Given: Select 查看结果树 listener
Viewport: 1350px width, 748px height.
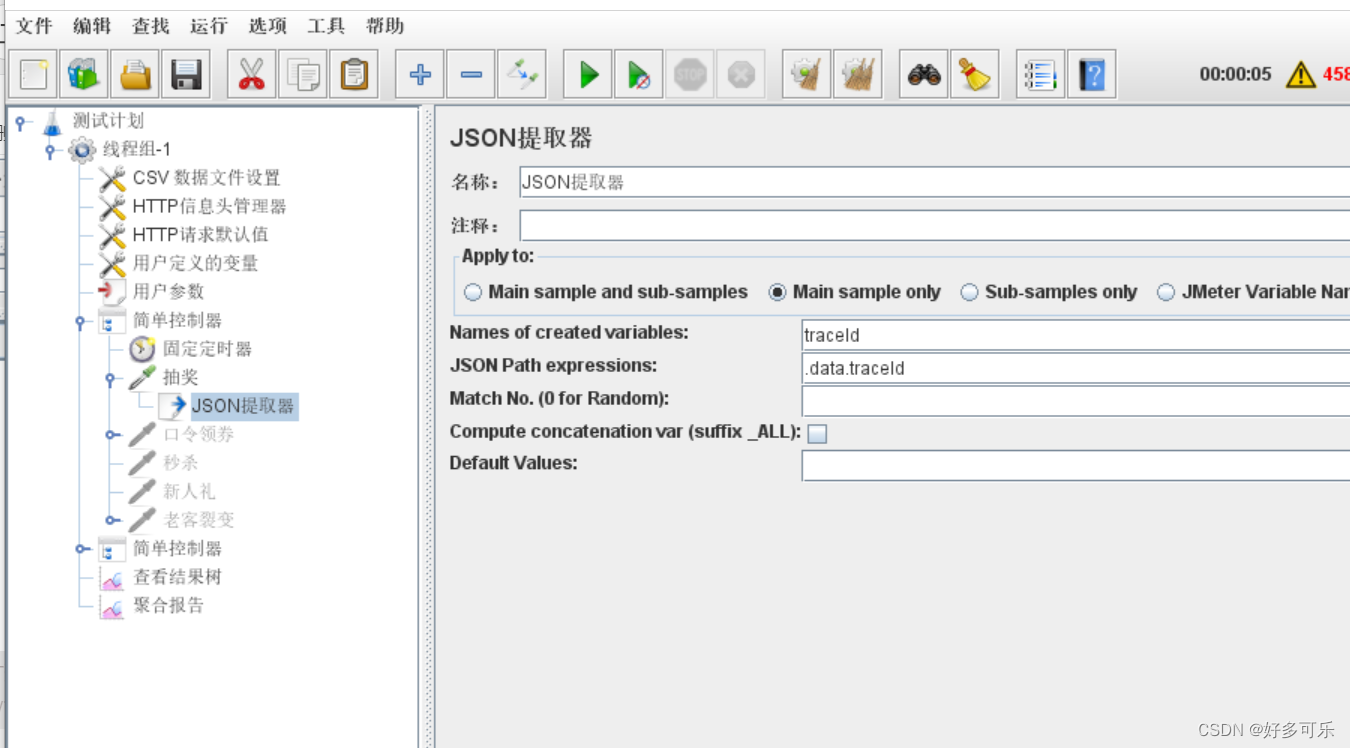Looking at the screenshot, I should click(x=177, y=577).
